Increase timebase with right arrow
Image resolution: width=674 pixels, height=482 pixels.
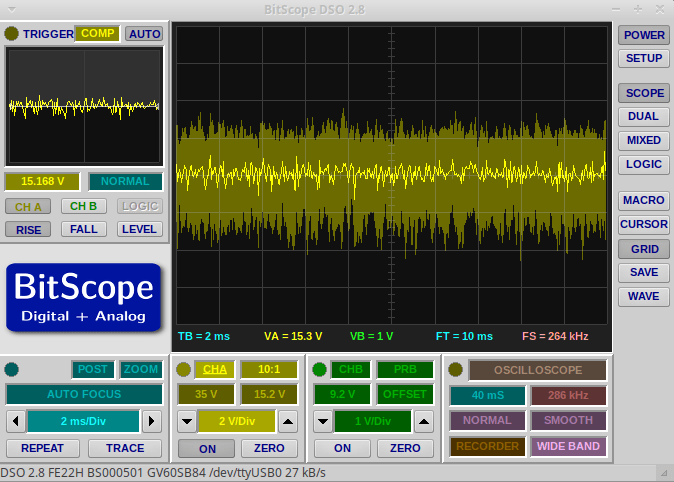[151, 421]
